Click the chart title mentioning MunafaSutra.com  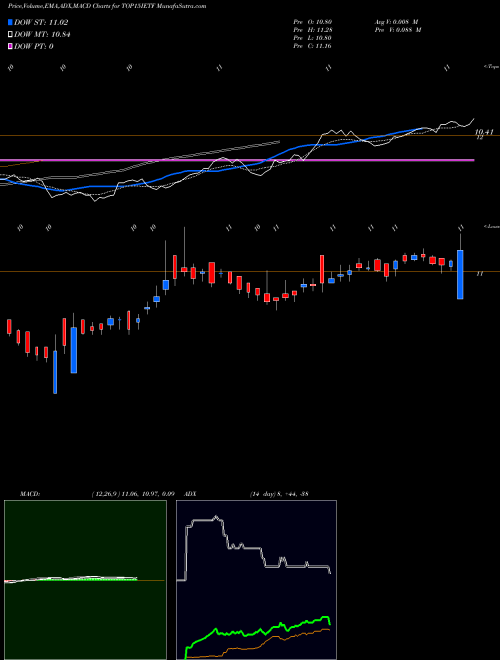tap(107, 7)
